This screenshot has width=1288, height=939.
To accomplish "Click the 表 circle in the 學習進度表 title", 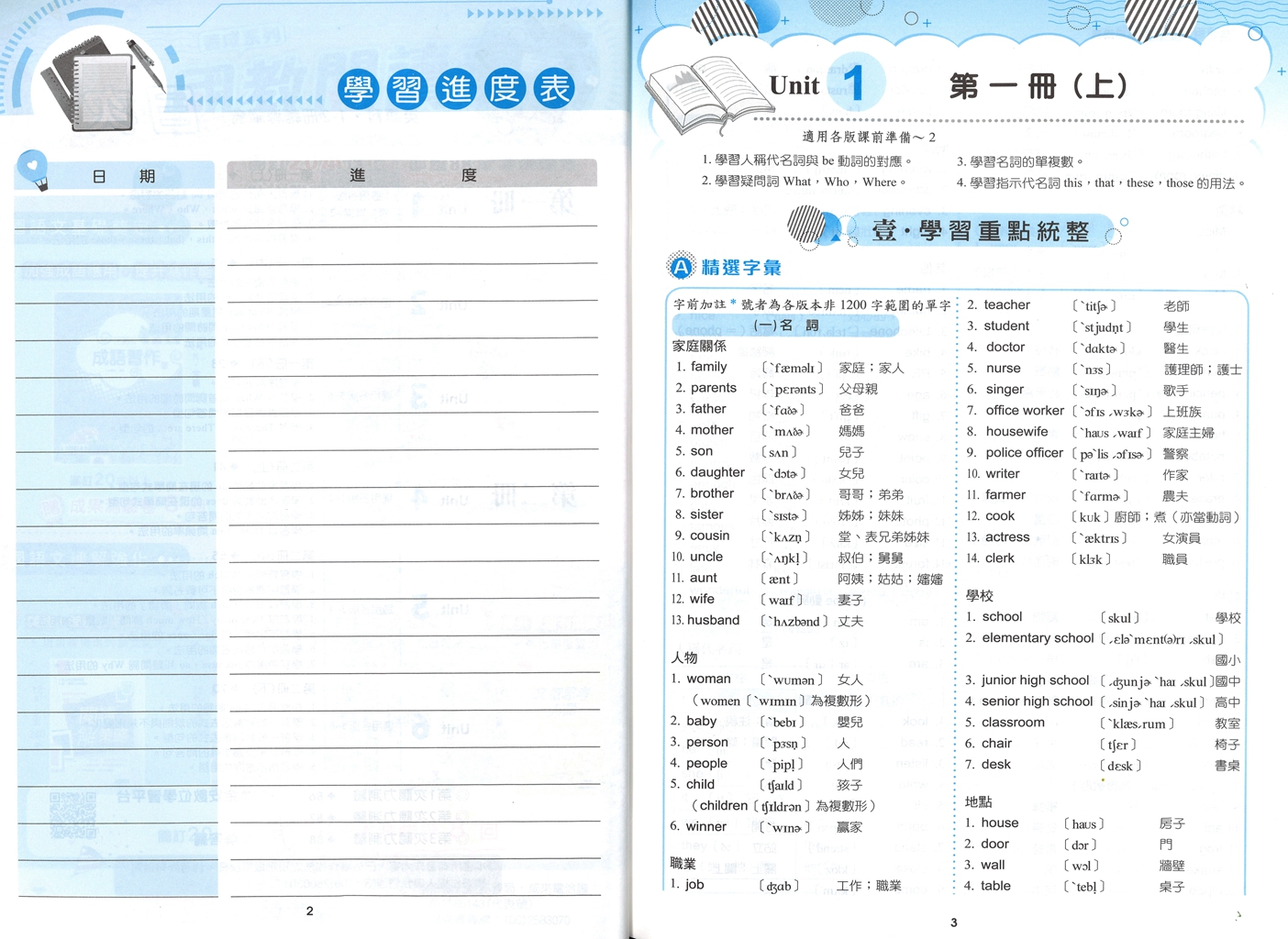I will coord(554,88).
